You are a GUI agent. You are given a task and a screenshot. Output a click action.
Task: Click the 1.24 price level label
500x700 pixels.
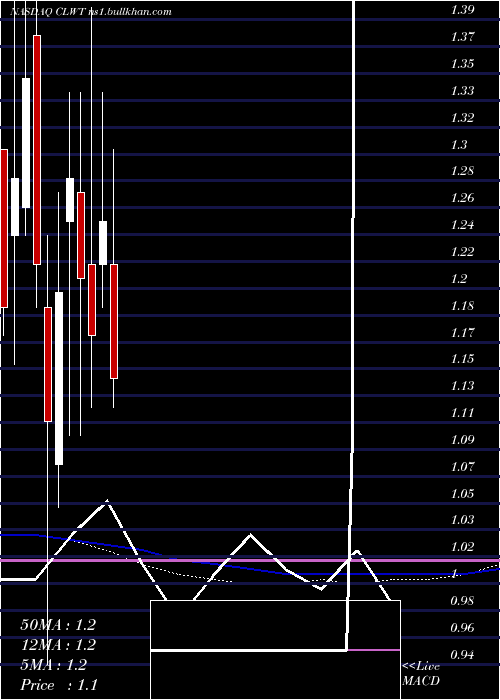click(462, 225)
